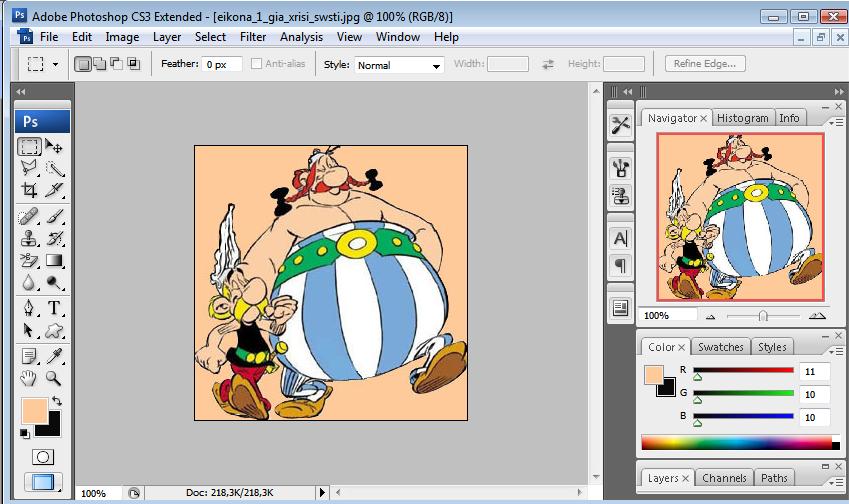
Task: Swap foreground and background colors
Action: point(57,401)
